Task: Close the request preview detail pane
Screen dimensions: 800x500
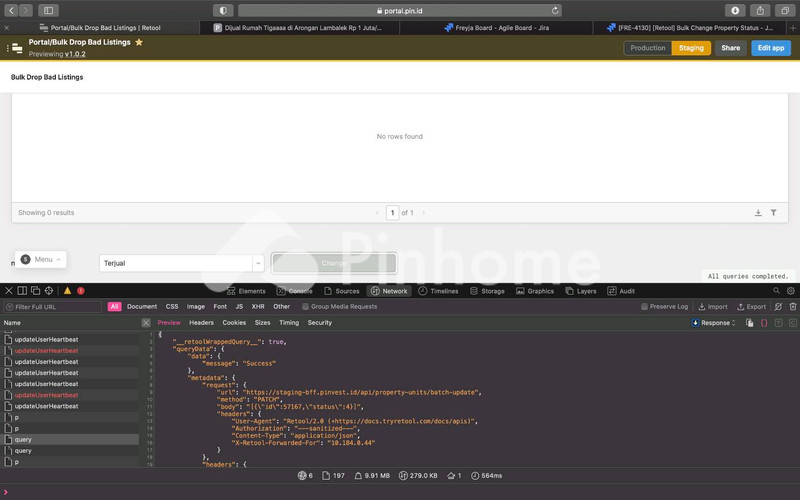Action: point(146,323)
